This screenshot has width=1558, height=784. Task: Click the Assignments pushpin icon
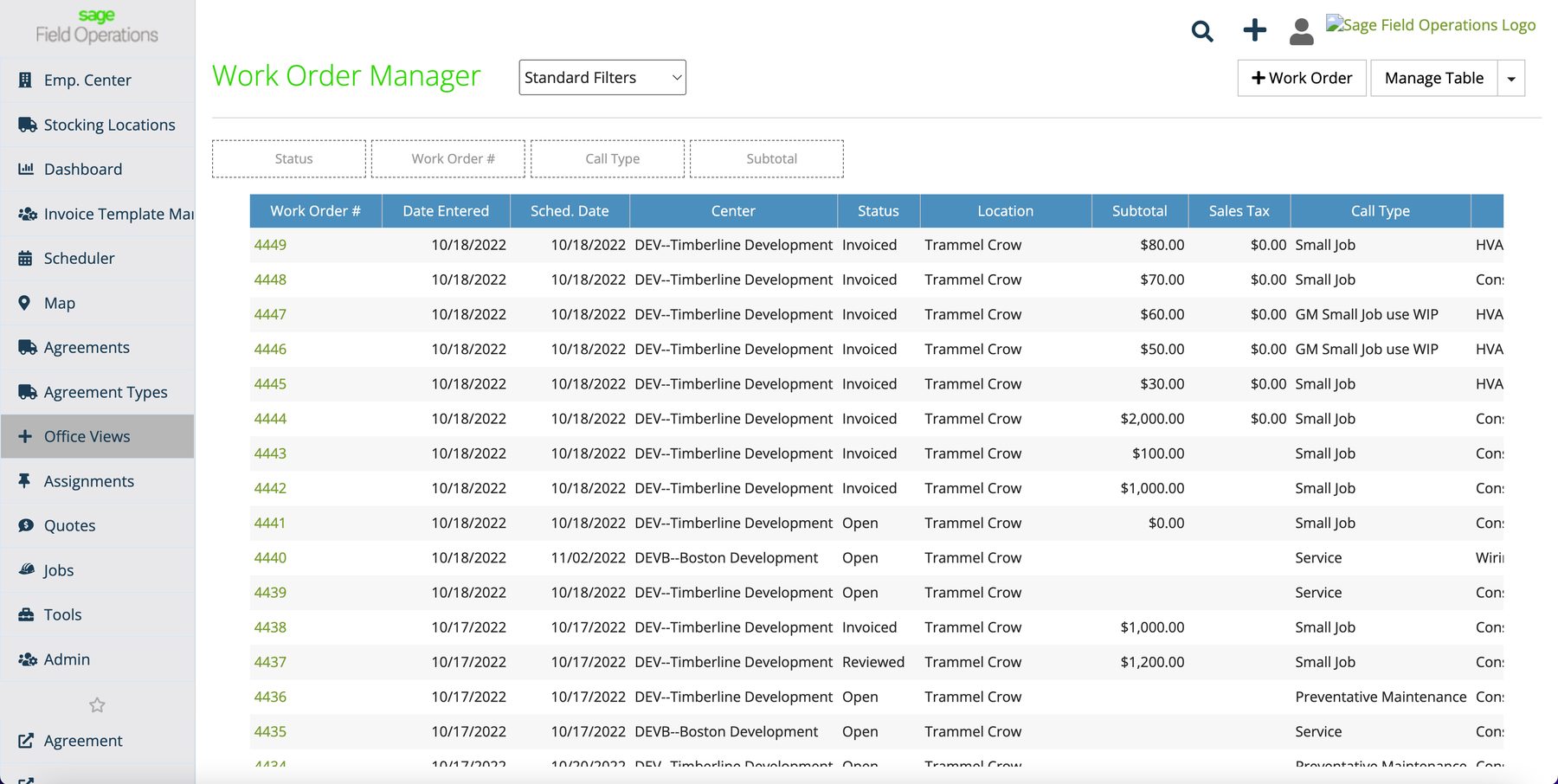coord(24,481)
